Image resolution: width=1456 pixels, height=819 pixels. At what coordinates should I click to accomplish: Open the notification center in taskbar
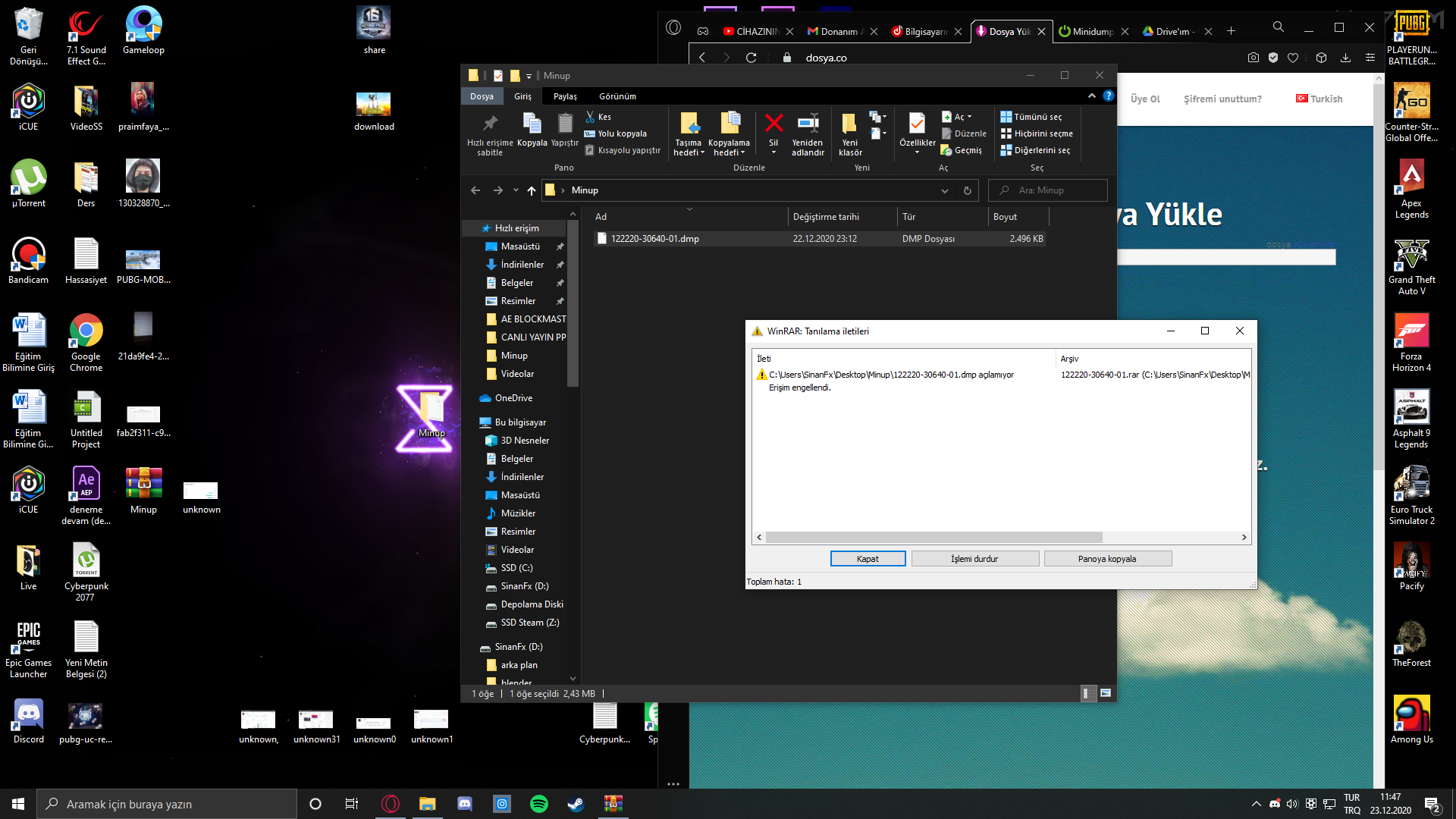1432,805
